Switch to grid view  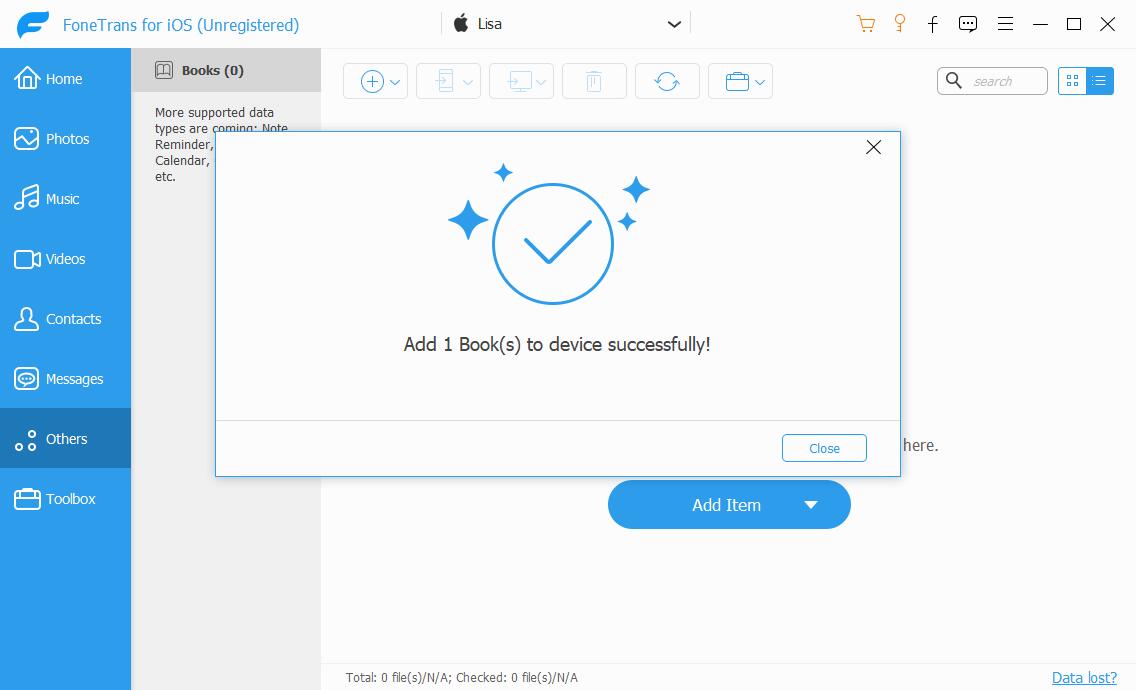click(1072, 81)
